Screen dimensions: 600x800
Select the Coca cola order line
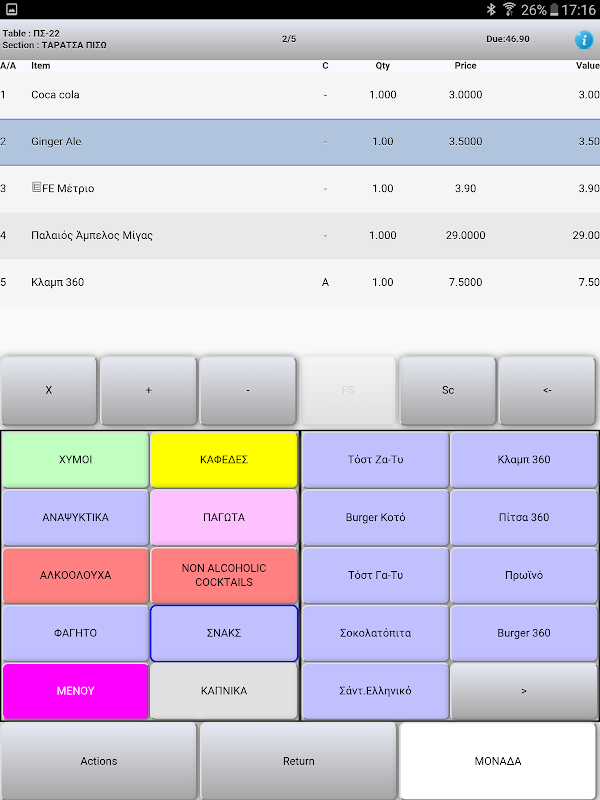click(x=300, y=95)
